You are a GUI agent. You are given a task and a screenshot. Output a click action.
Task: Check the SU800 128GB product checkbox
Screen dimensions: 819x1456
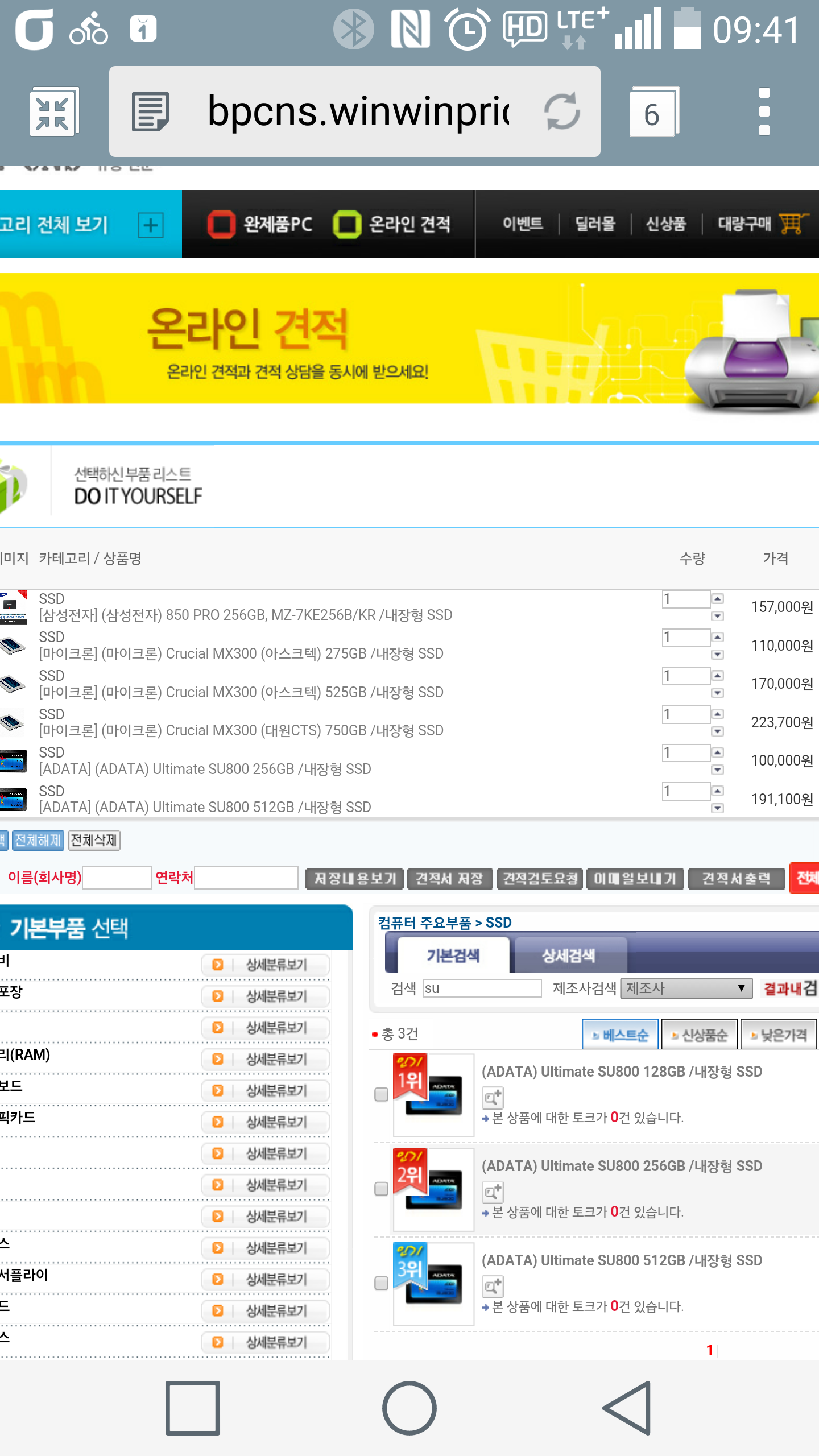click(382, 1094)
